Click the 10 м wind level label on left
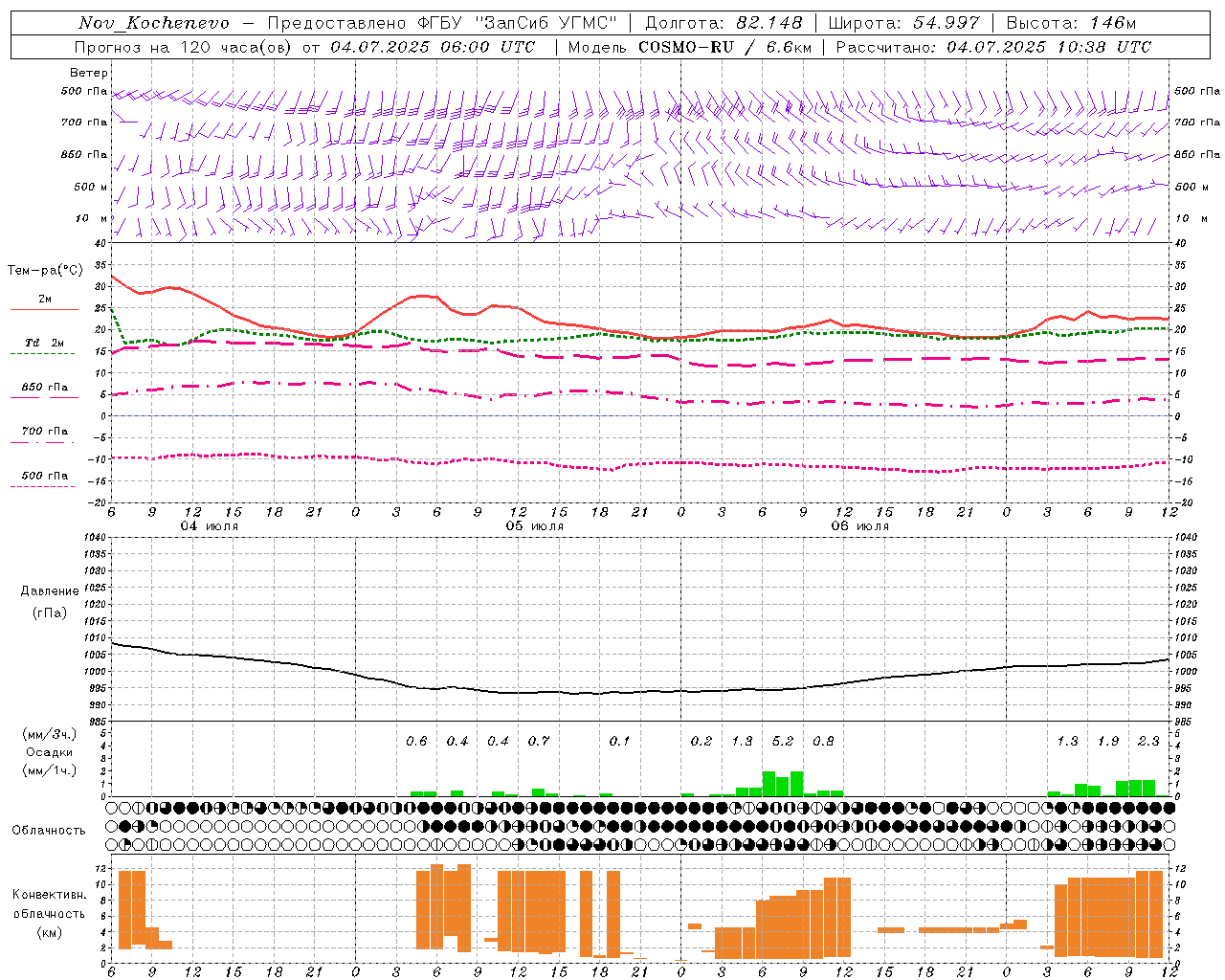1225x980 pixels. (91, 218)
